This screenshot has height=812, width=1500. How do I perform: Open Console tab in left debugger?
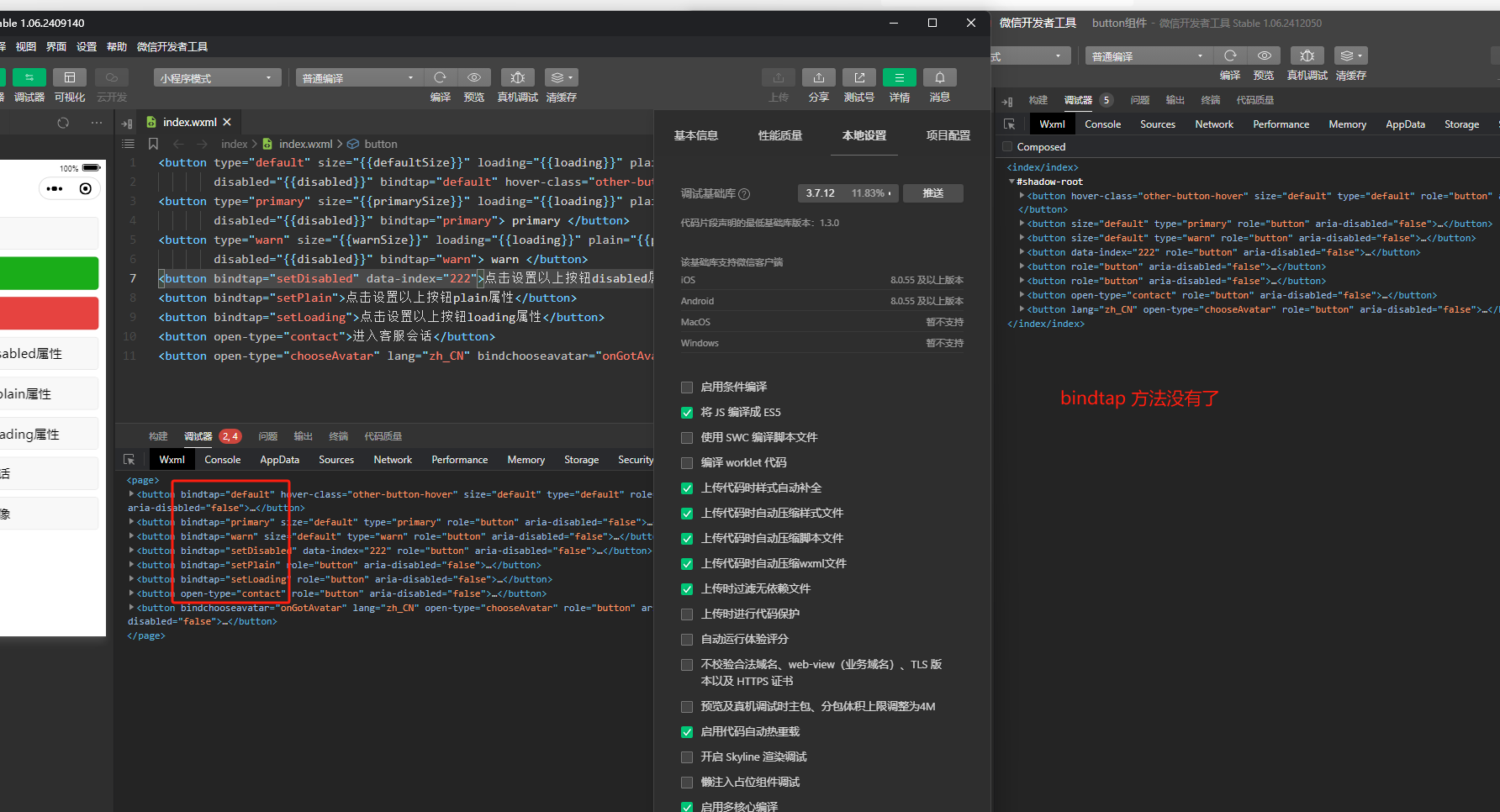223,460
